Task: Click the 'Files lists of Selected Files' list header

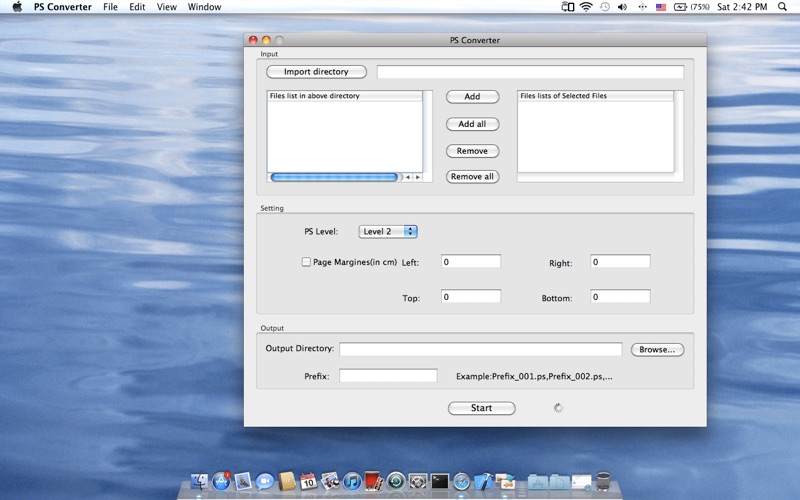Action: (595, 96)
